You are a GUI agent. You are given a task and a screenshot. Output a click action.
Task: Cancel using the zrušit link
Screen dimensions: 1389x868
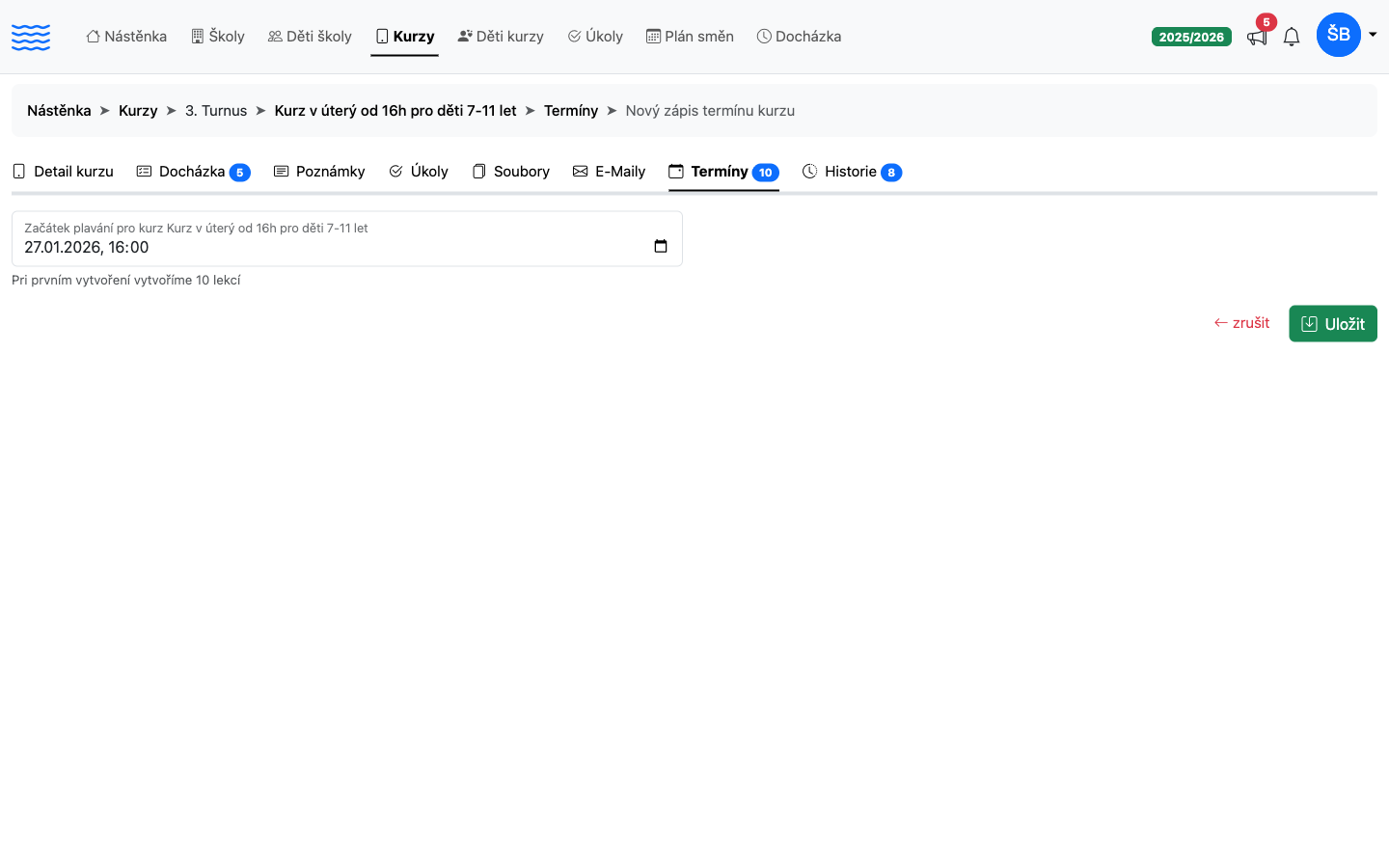1241,323
